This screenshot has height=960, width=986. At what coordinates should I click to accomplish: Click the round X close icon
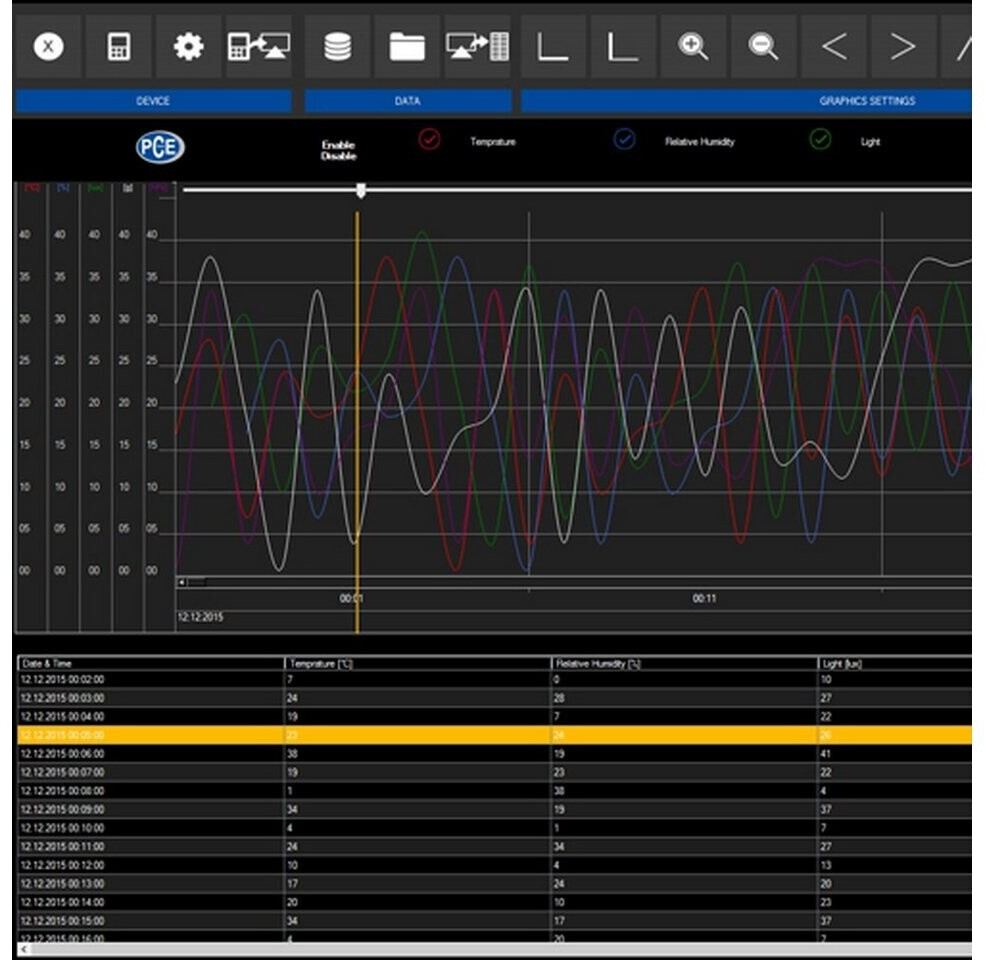point(49,47)
